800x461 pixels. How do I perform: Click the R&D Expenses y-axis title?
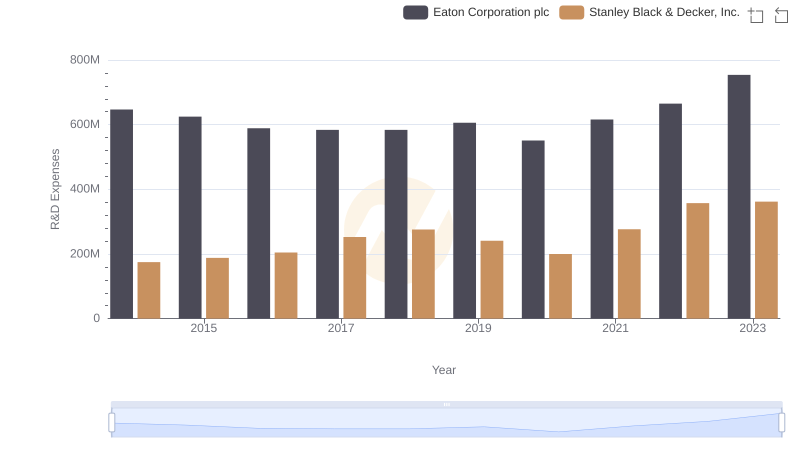pos(56,189)
